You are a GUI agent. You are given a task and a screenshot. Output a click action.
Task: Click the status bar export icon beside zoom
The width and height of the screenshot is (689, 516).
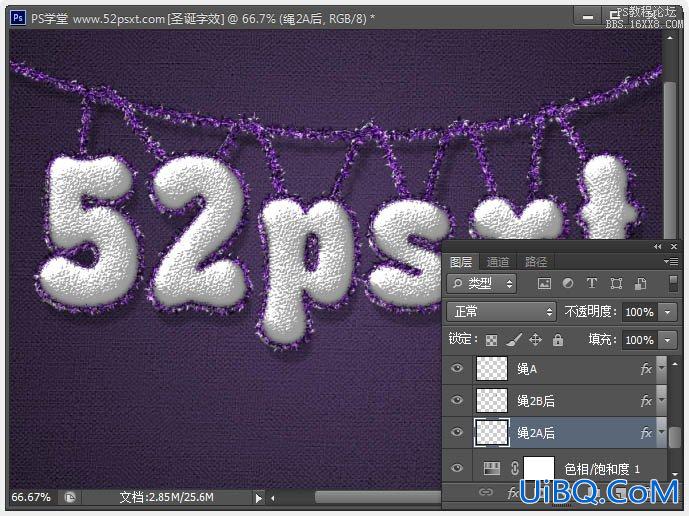69,498
